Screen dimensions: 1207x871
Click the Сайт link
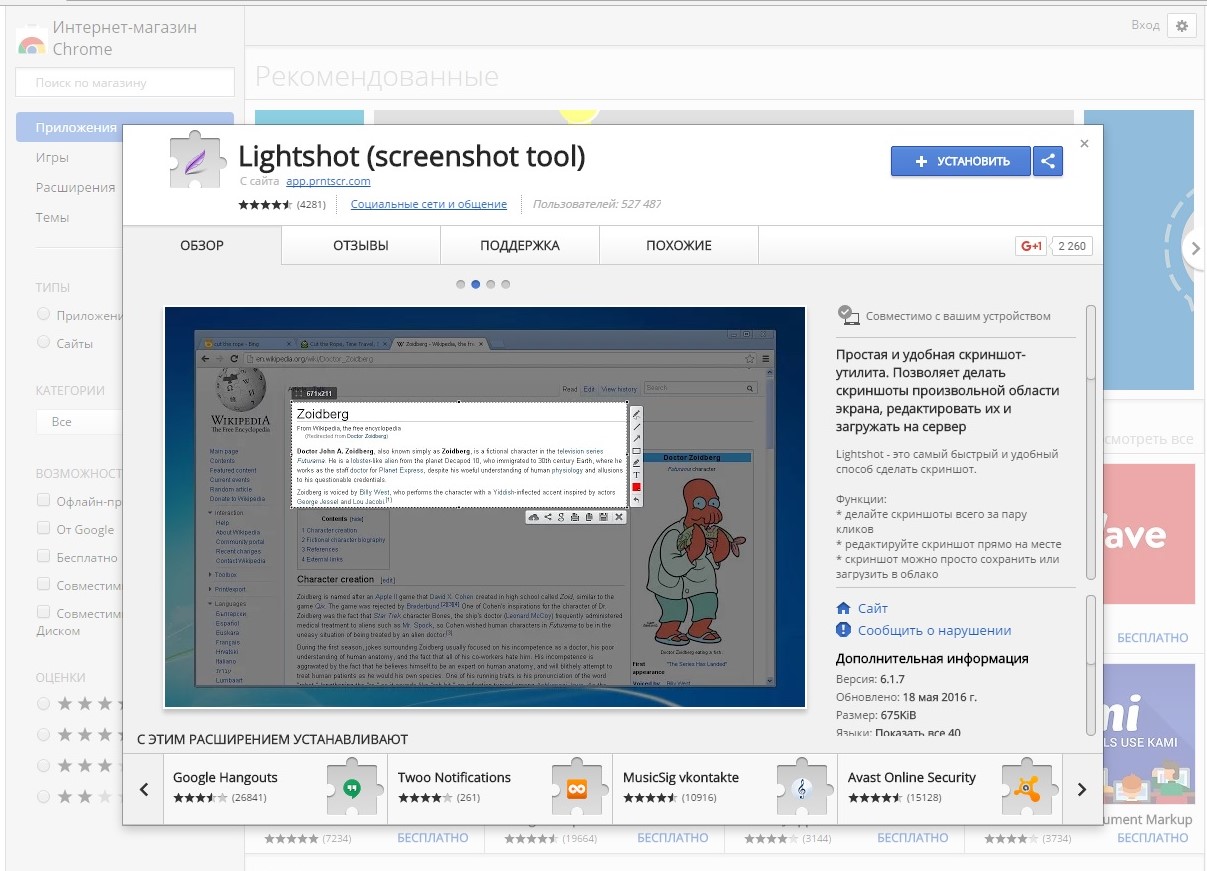coord(872,608)
